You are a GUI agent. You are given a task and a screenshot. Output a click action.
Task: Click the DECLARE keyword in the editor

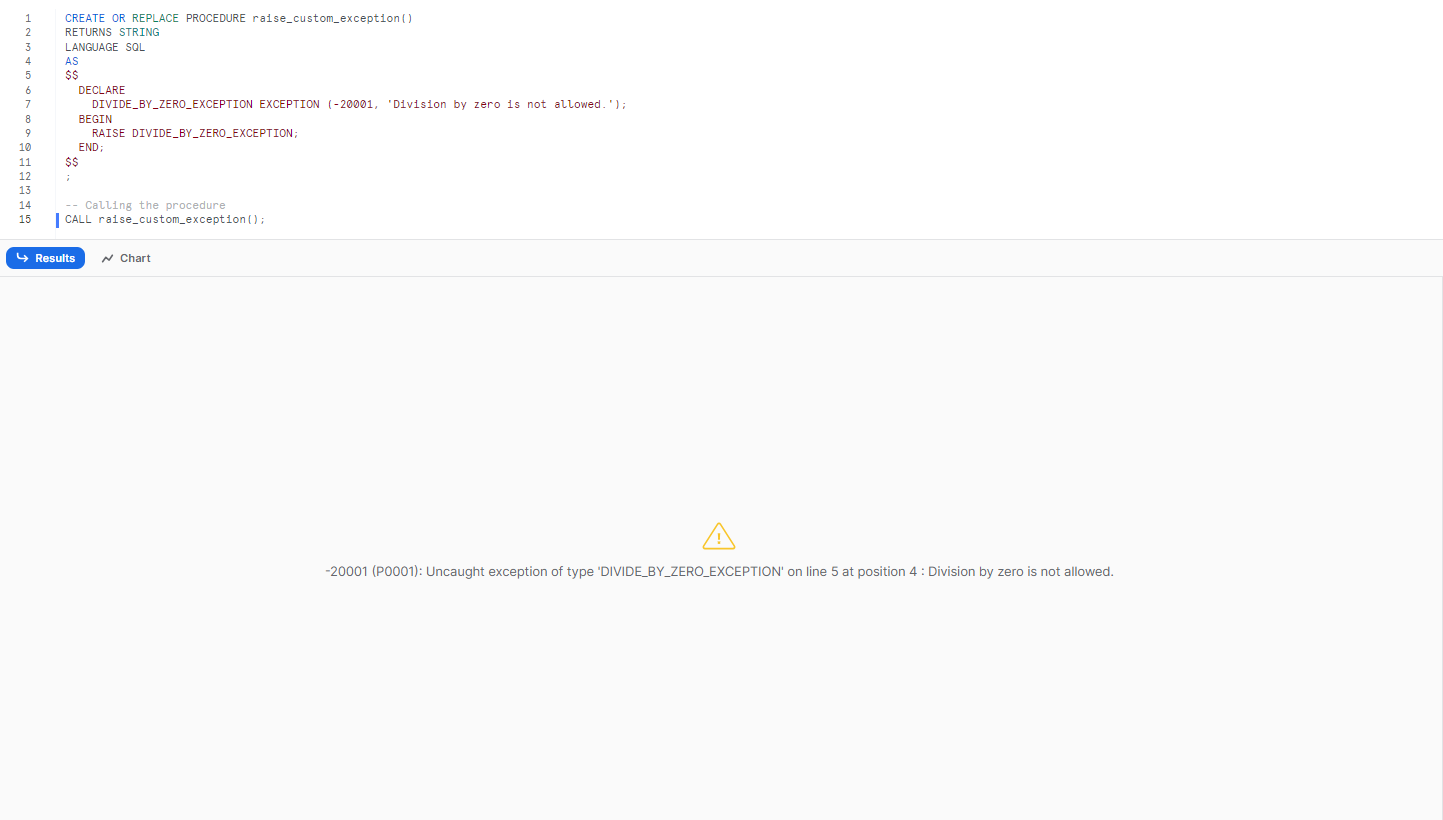pos(101,89)
